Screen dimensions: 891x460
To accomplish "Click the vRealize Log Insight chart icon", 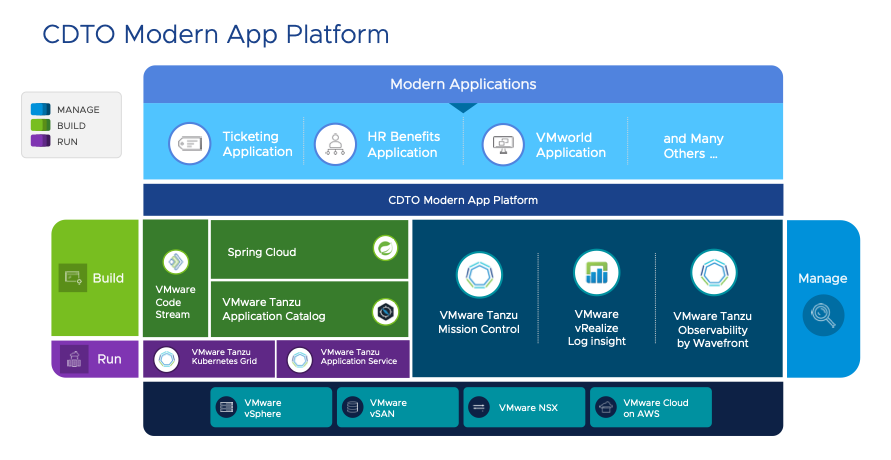I will coord(596,273).
